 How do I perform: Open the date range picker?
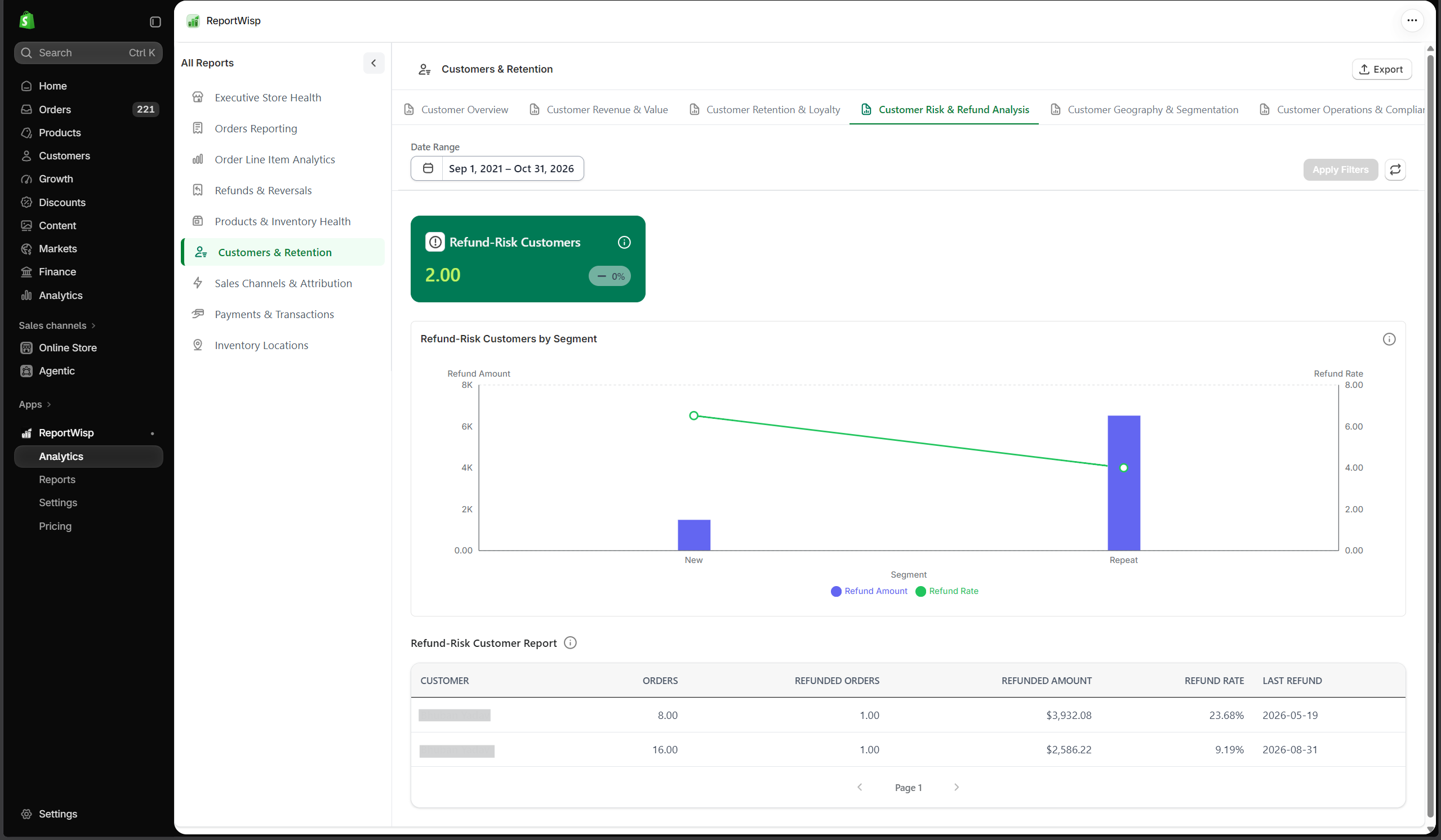click(x=497, y=168)
